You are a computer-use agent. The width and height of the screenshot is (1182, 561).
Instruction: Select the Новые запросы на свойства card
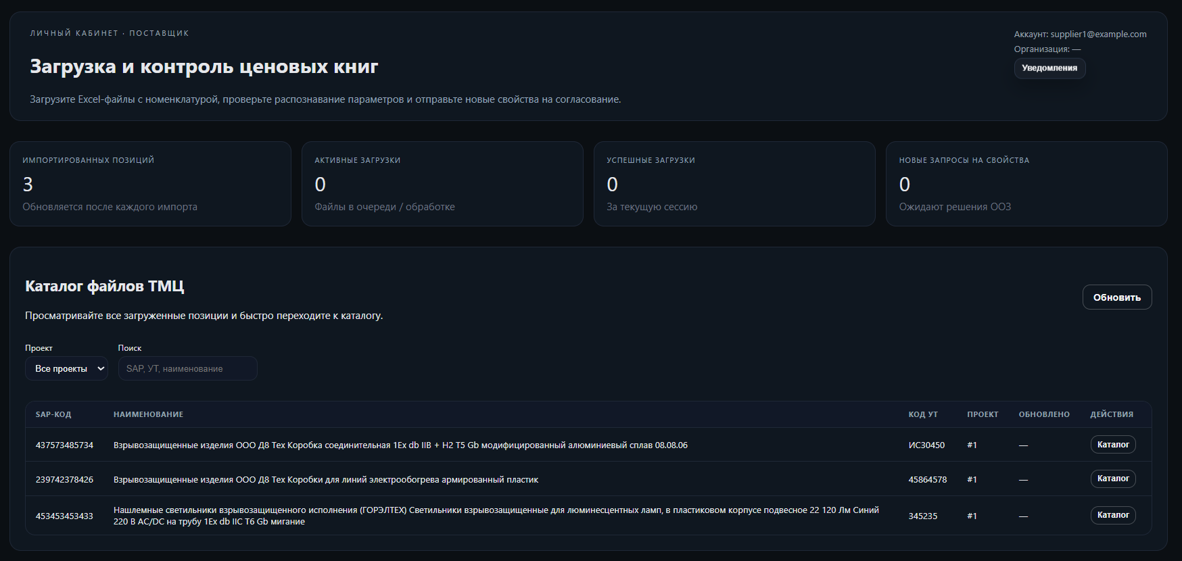tap(1026, 184)
